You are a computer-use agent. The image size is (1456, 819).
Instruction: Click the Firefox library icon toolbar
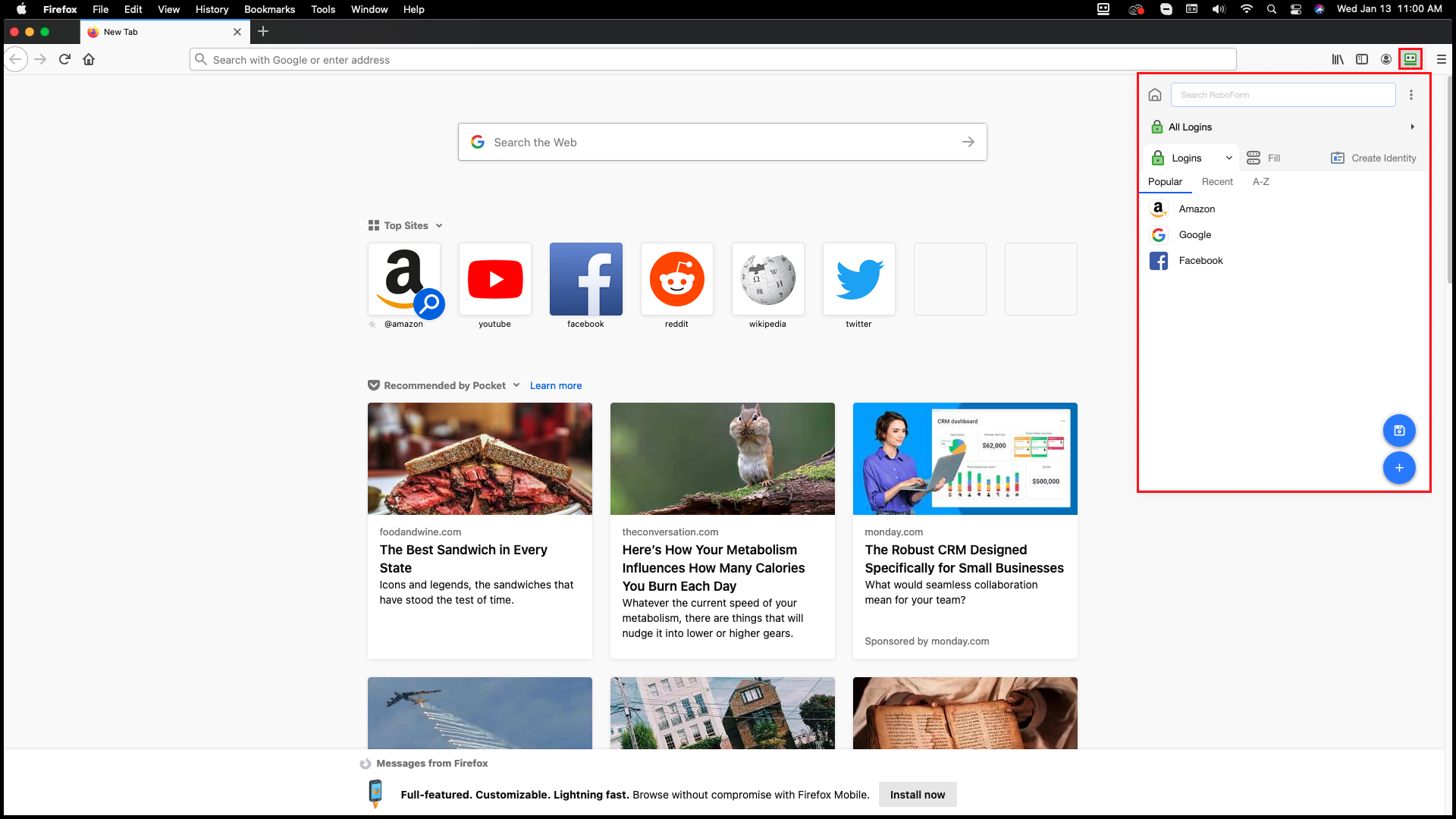1338,59
